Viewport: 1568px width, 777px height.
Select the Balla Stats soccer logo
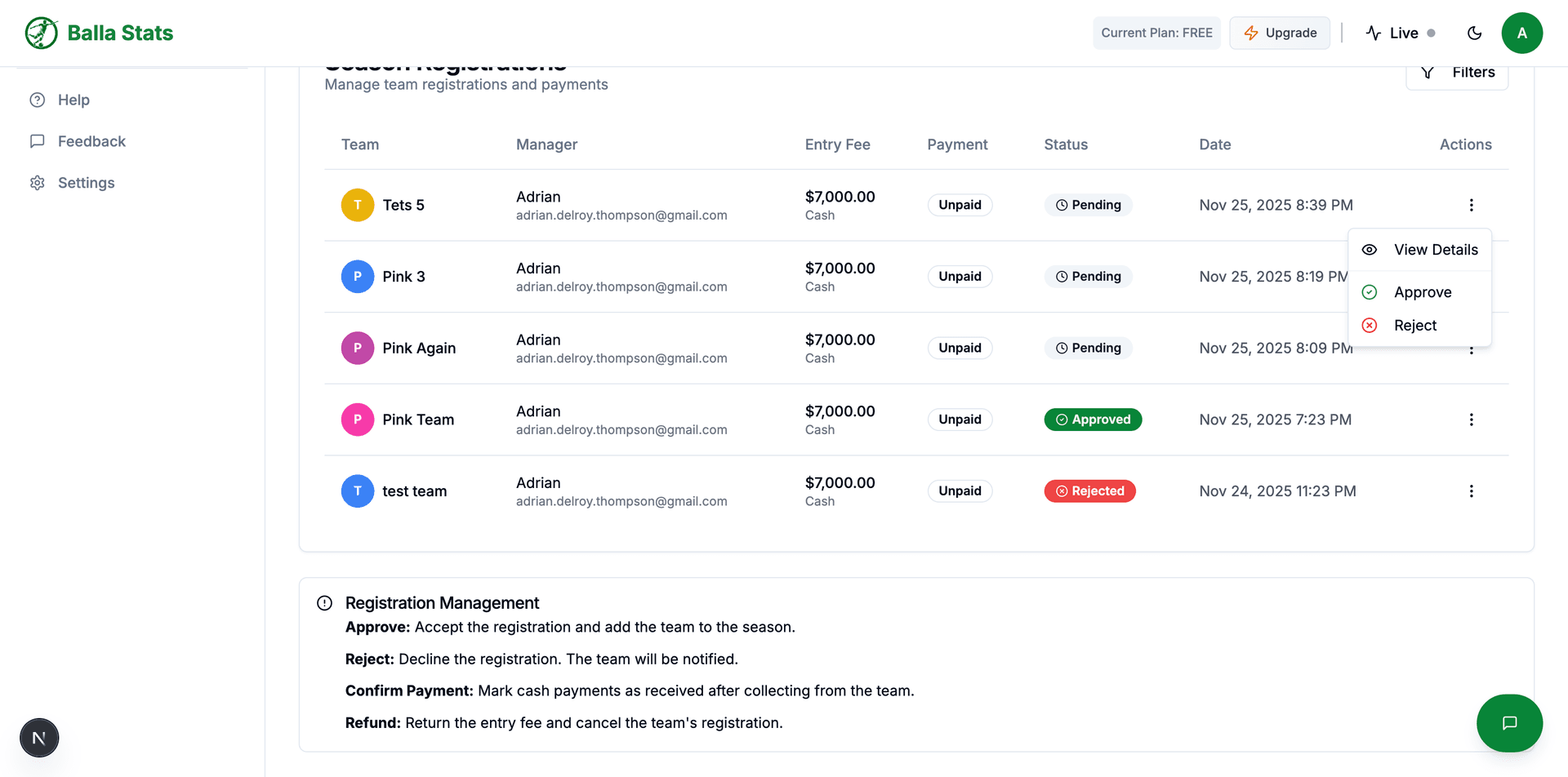tap(41, 33)
